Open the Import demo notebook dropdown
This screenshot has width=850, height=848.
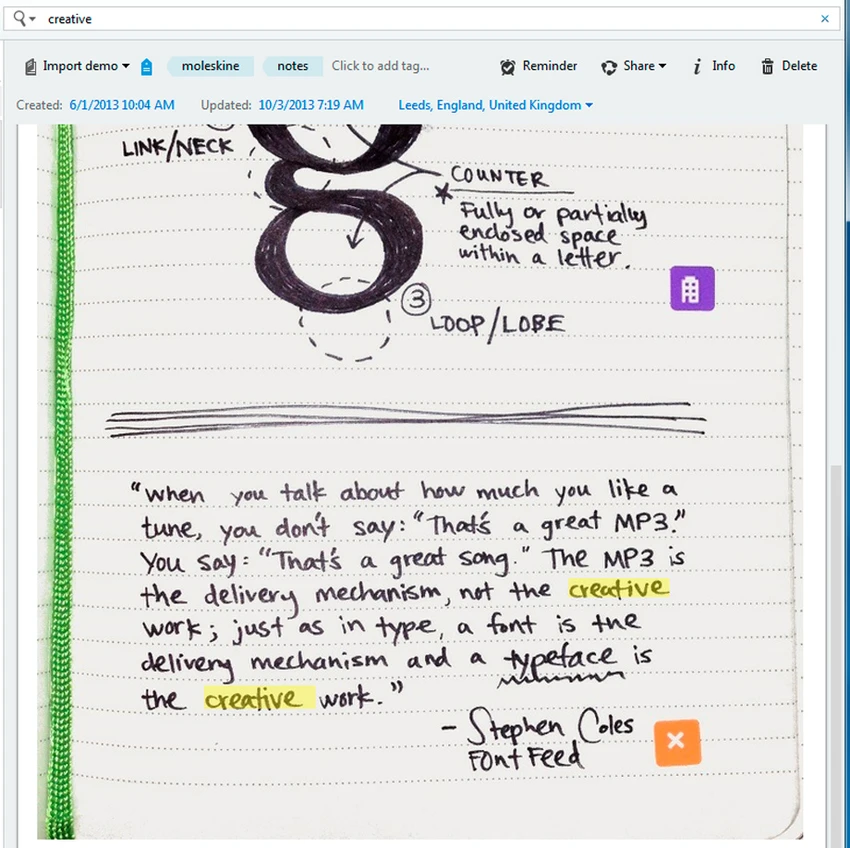click(78, 66)
